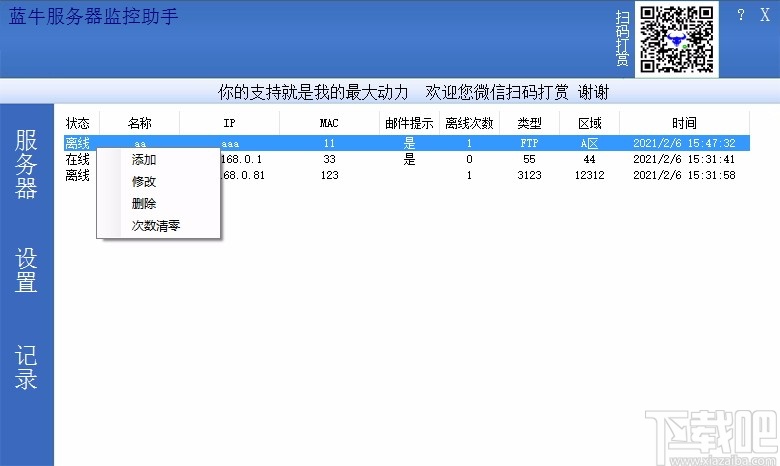This screenshot has width=780, height=466.
Task: Click the IP cell aaa
Action: tap(230, 144)
